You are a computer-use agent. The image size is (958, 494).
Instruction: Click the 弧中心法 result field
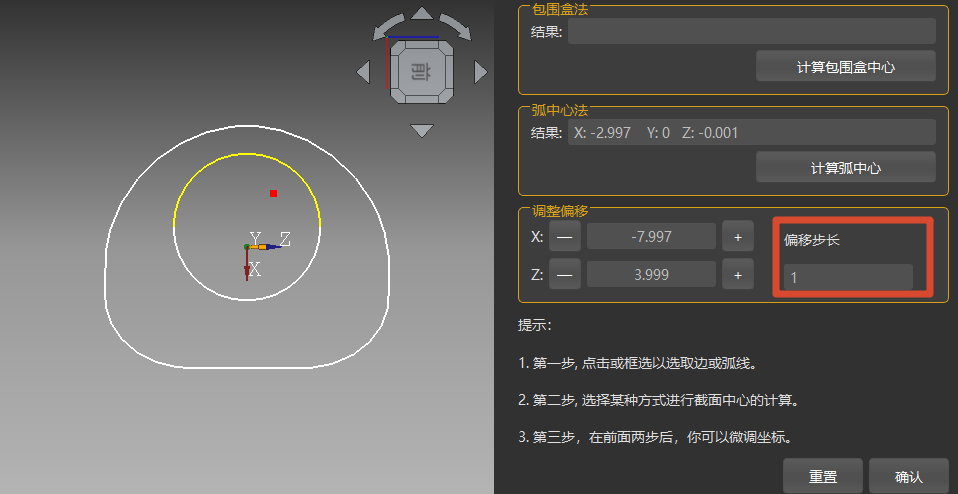(751, 132)
